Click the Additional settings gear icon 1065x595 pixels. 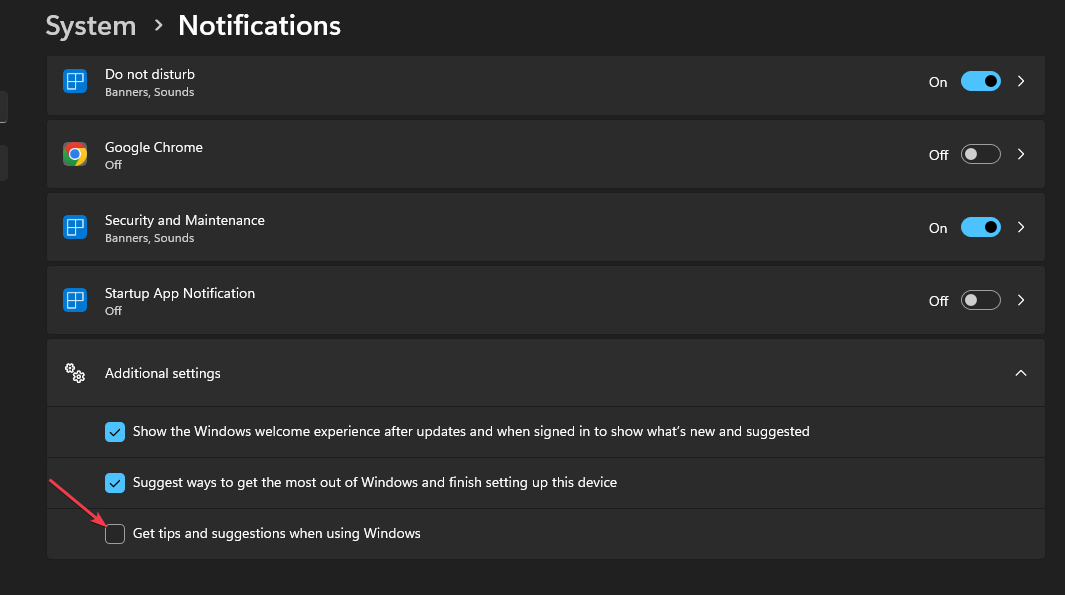75,373
